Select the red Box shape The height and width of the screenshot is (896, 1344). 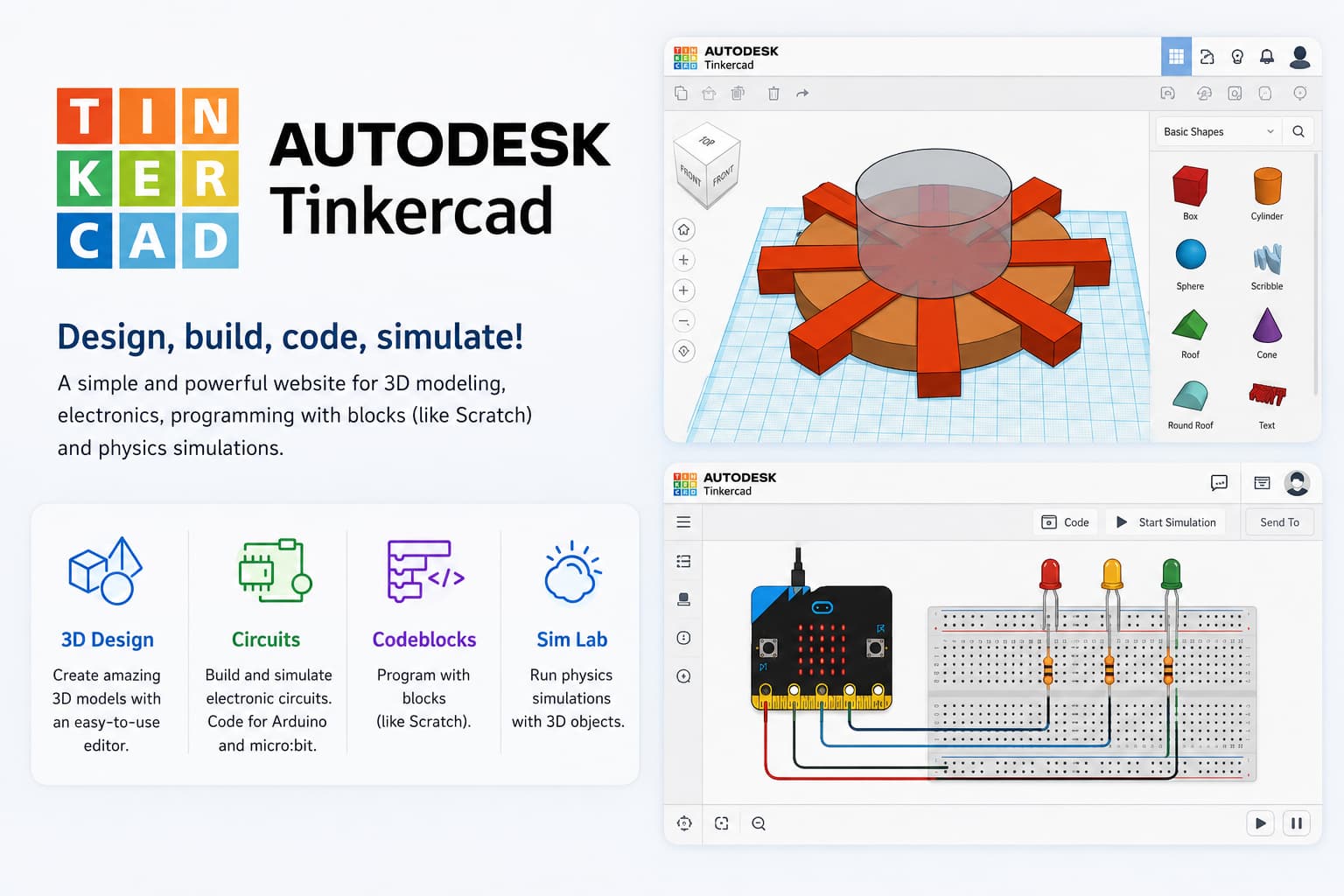tap(1190, 192)
